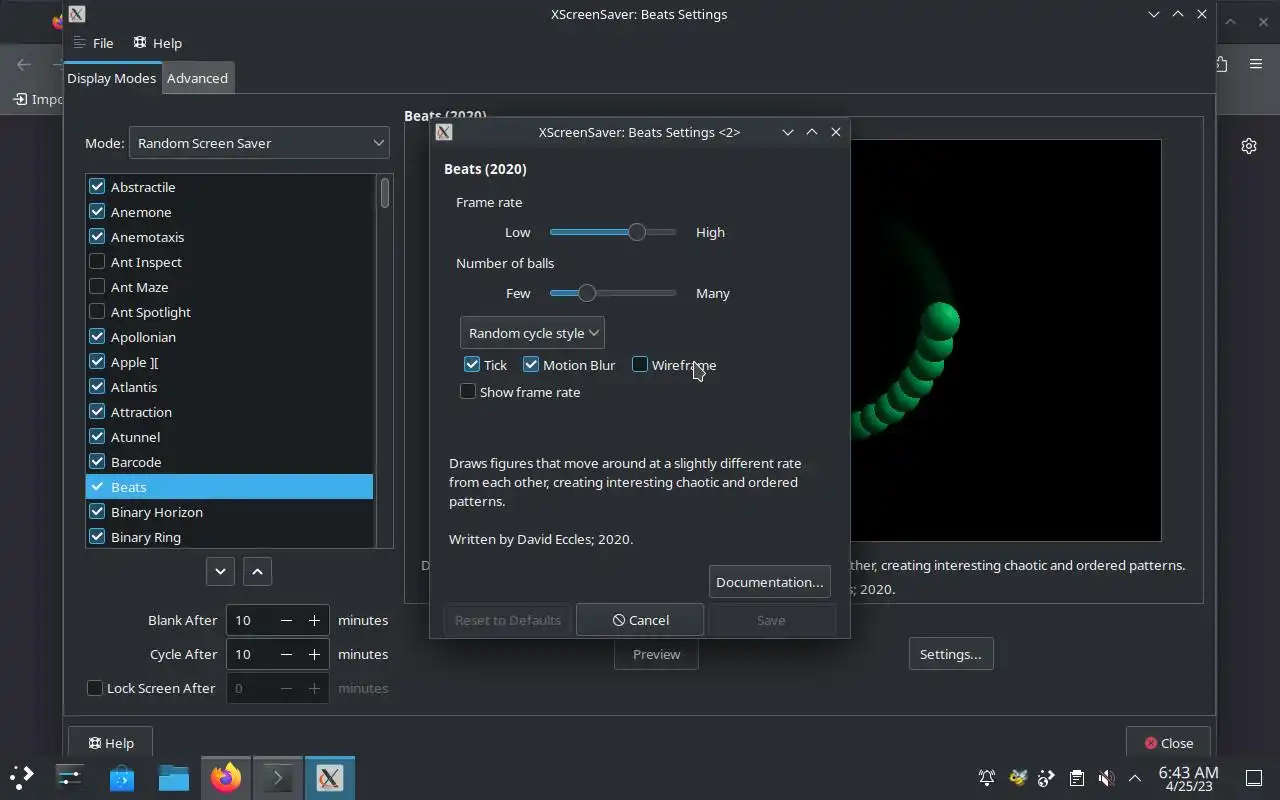Image resolution: width=1280 pixels, height=800 pixels.
Task: Open the File menu
Action: click(x=94, y=43)
